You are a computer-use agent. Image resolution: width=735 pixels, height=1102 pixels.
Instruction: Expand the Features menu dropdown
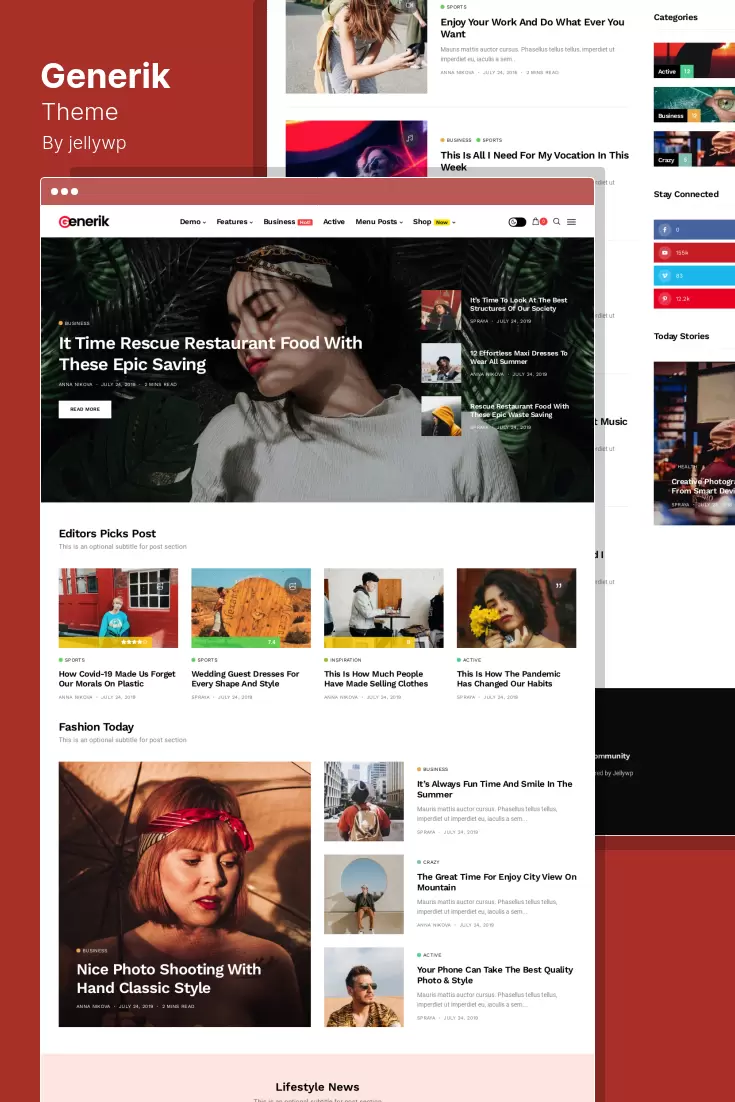pyautogui.click(x=235, y=222)
